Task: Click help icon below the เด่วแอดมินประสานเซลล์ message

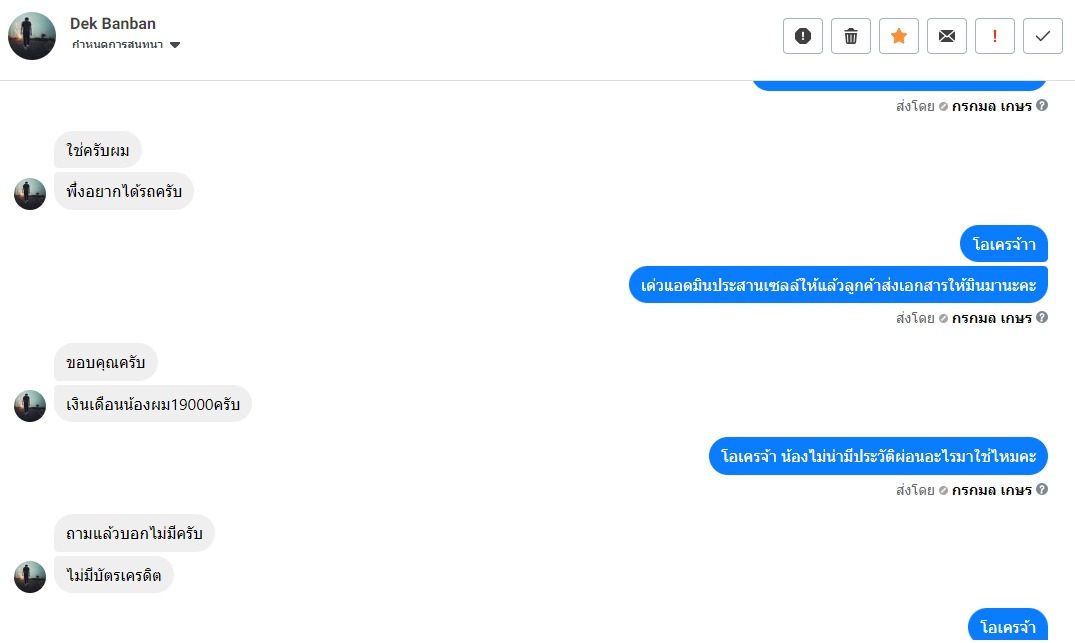Action: tap(1042, 318)
